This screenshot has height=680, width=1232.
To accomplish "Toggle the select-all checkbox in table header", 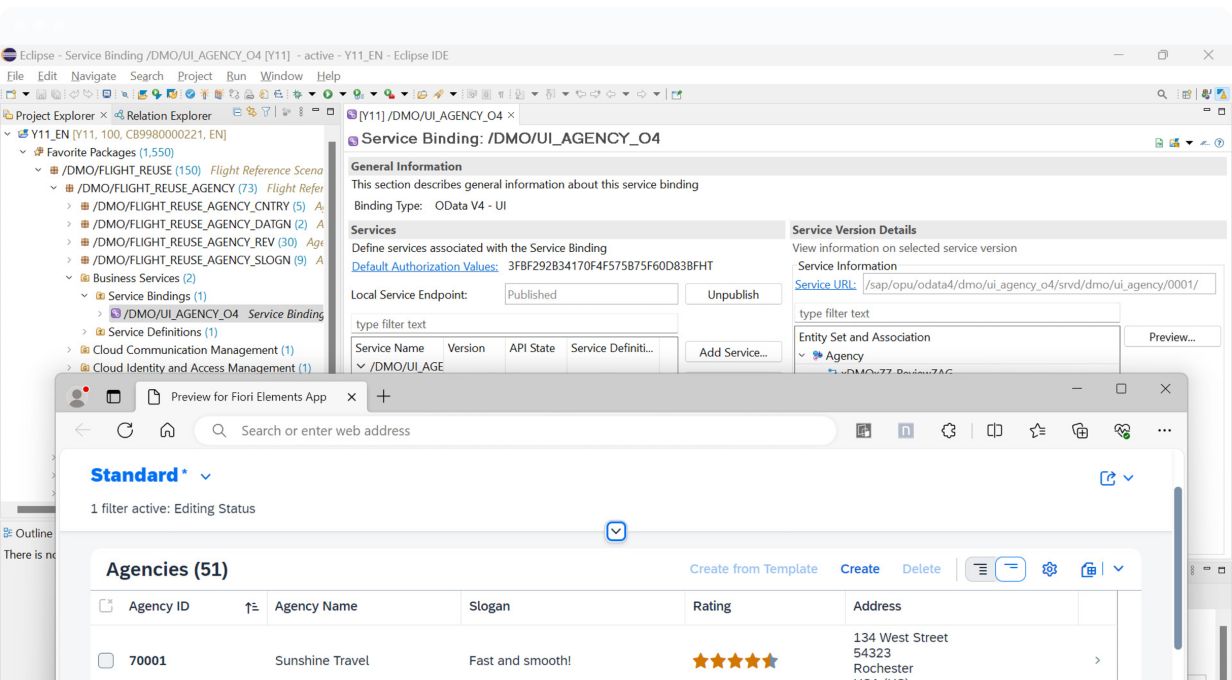I will coord(107,606).
